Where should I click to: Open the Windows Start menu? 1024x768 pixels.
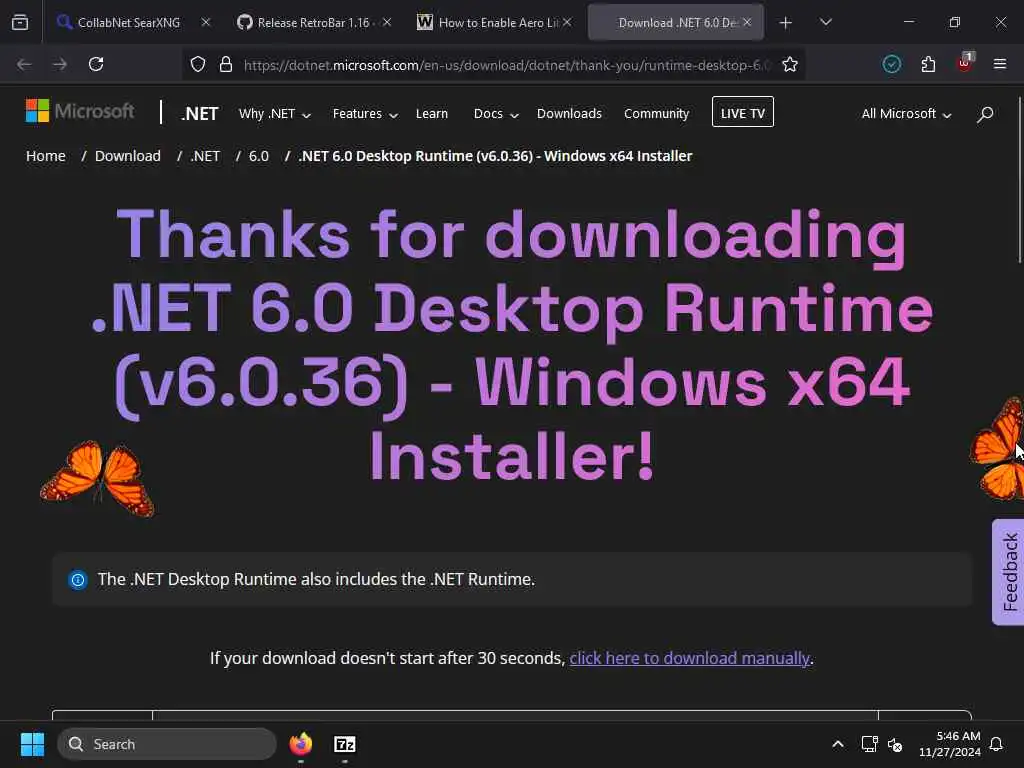[32, 744]
